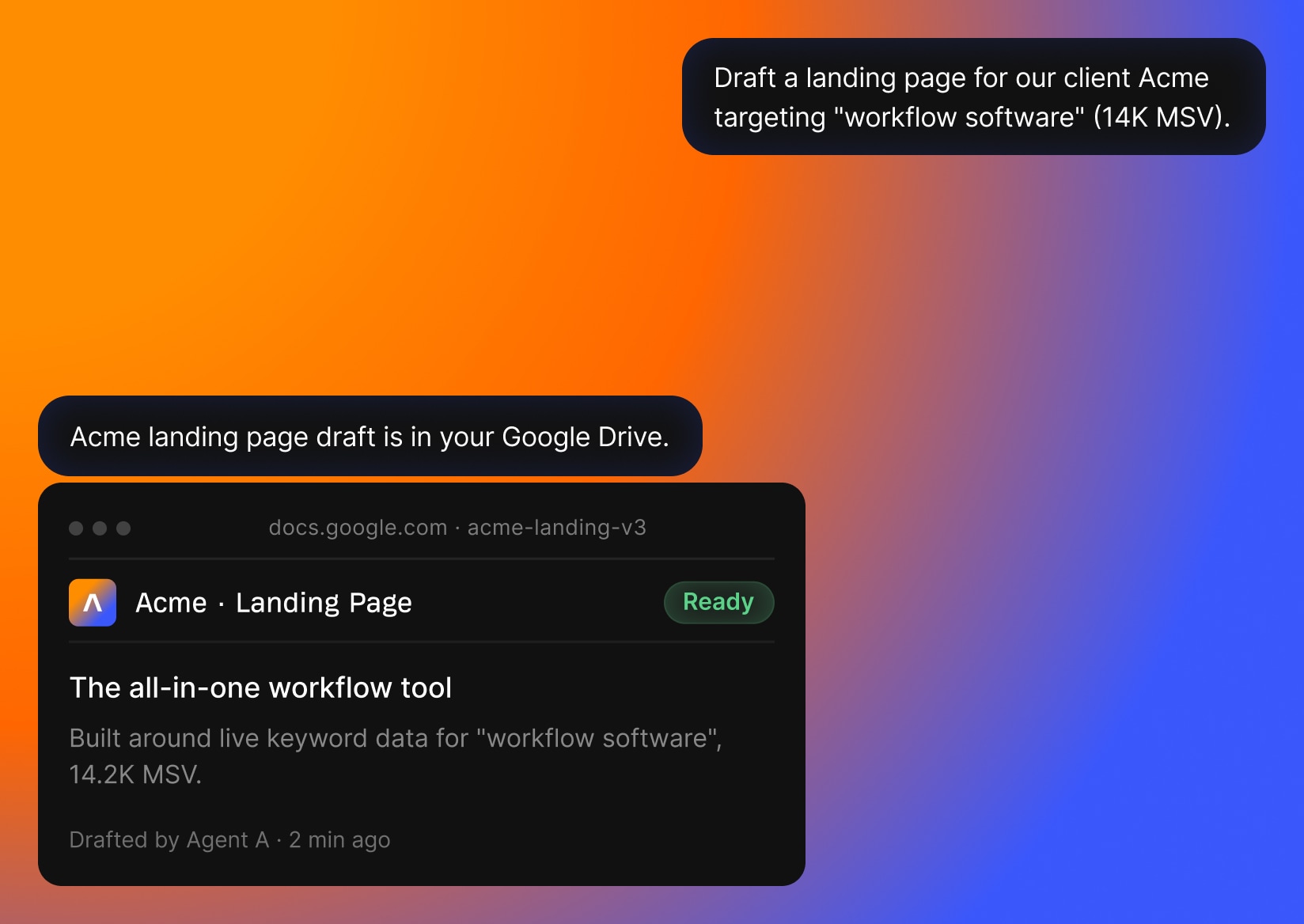Click the green Ready status badge
The height and width of the screenshot is (924, 1304).
point(718,602)
